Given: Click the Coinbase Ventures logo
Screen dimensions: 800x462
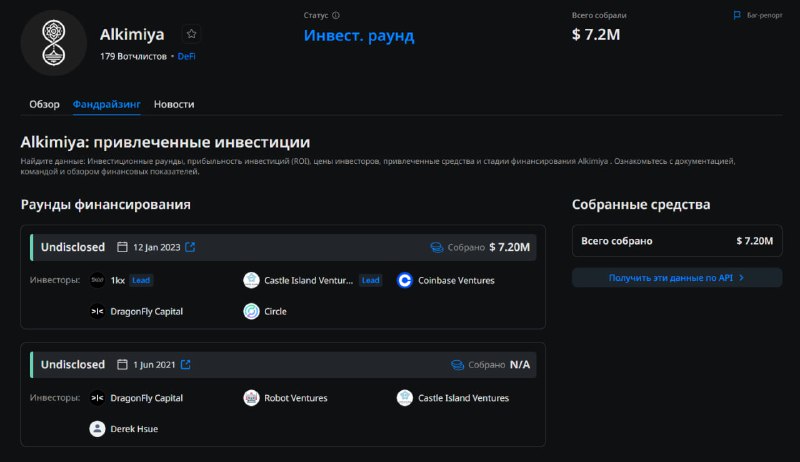Looking at the screenshot, I should 405,280.
